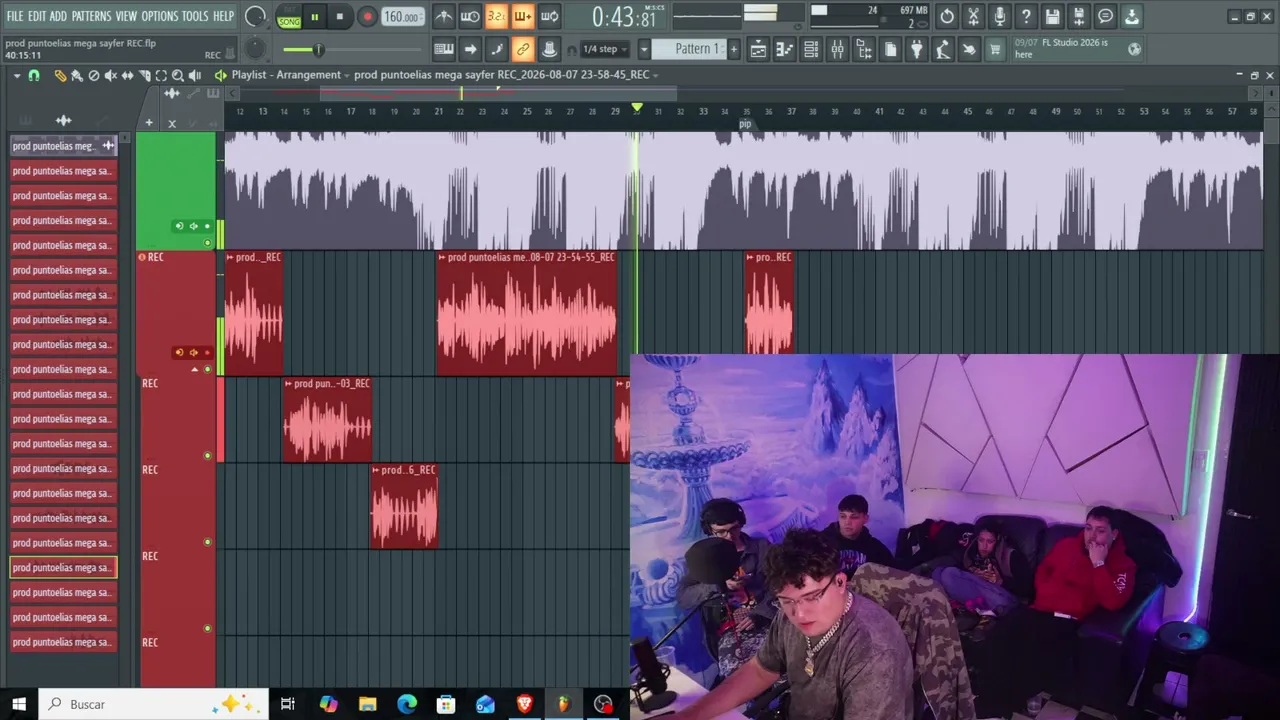Viewport: 1280px width, 720px height.
Task: Open the Piano roll view icon
Action: (785, 49)
